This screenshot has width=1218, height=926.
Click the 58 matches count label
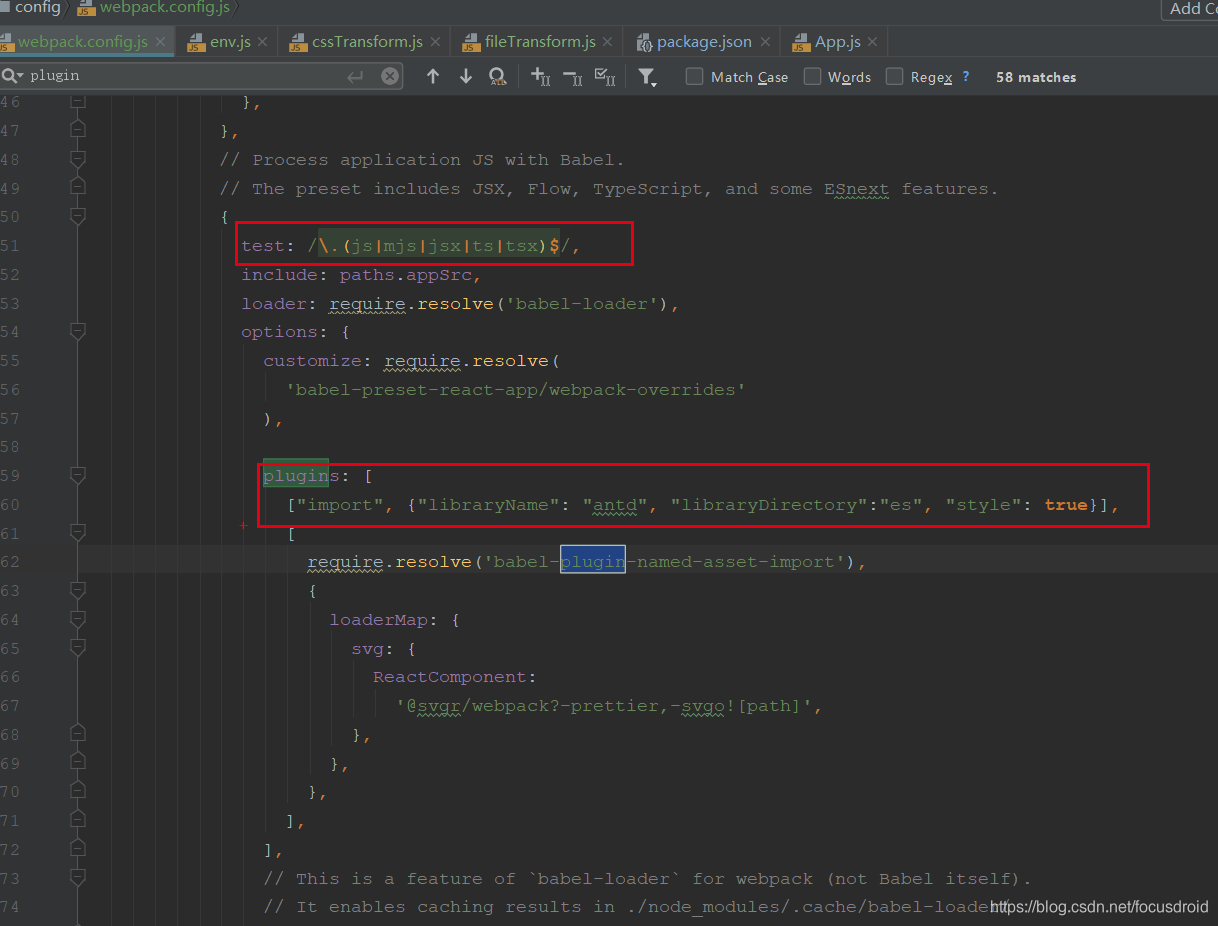click(x=1036, y=77)
